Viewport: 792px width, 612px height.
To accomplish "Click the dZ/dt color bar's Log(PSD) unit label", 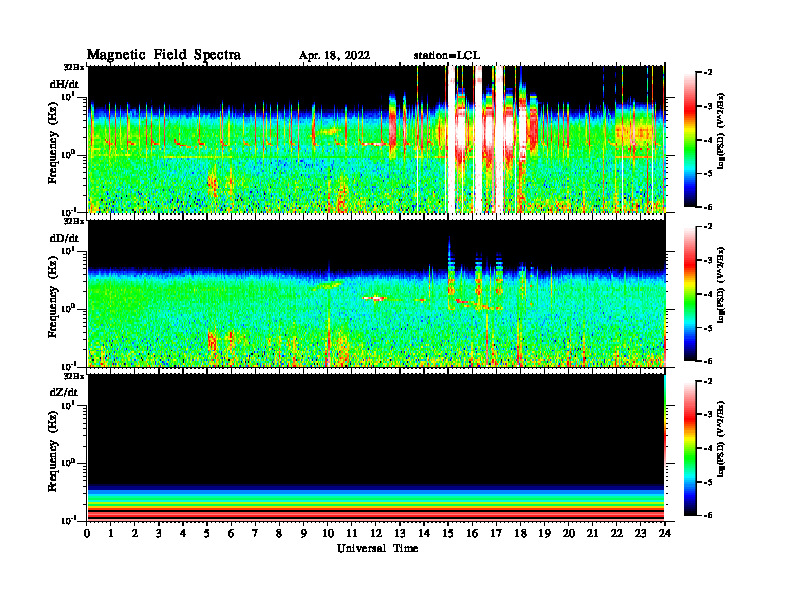I will point(721,439).
